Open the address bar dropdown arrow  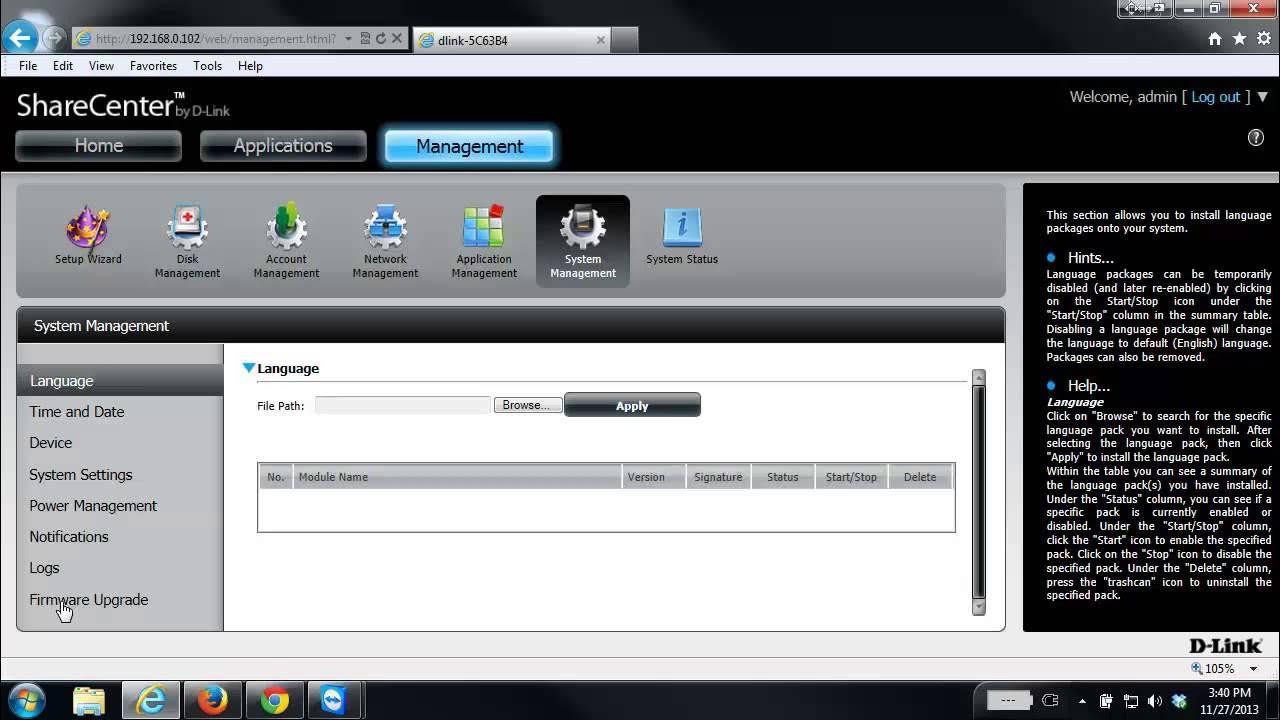348,39
